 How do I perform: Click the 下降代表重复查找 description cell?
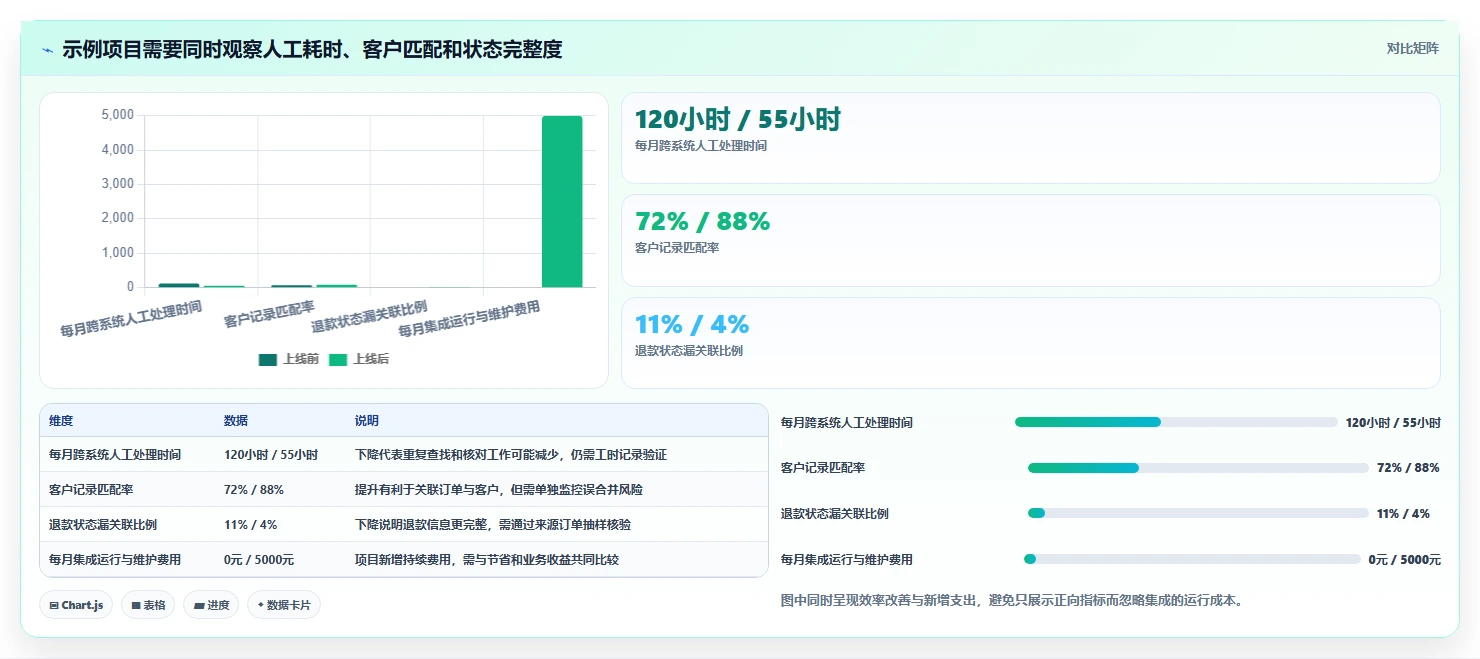click(511, 455)
